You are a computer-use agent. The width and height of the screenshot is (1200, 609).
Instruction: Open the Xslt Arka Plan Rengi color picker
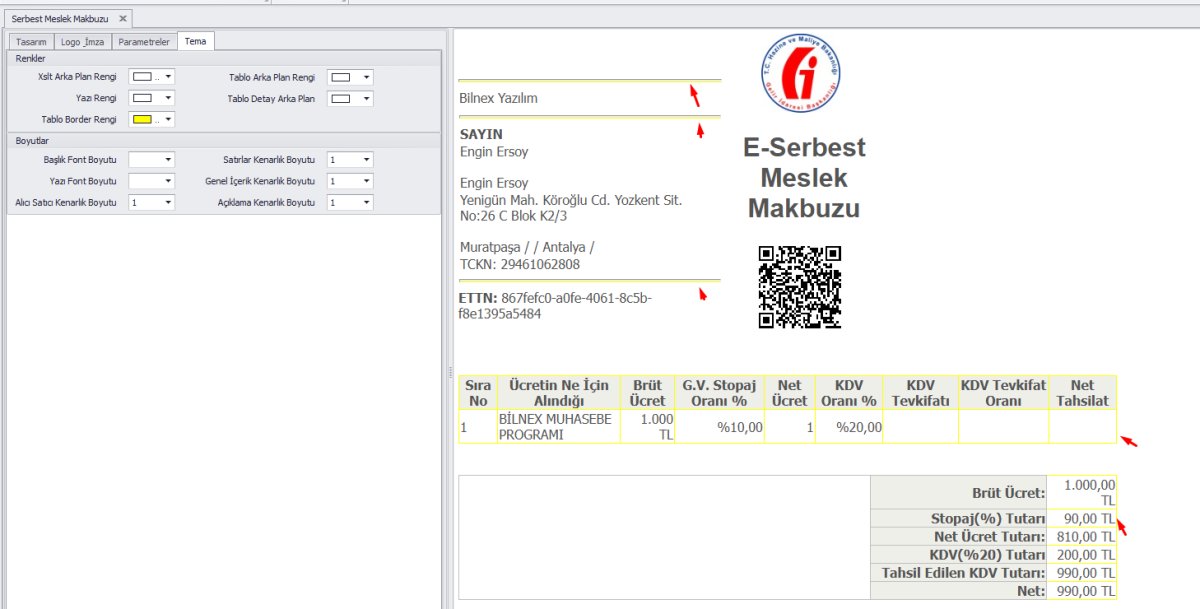(x=151, y=76)
